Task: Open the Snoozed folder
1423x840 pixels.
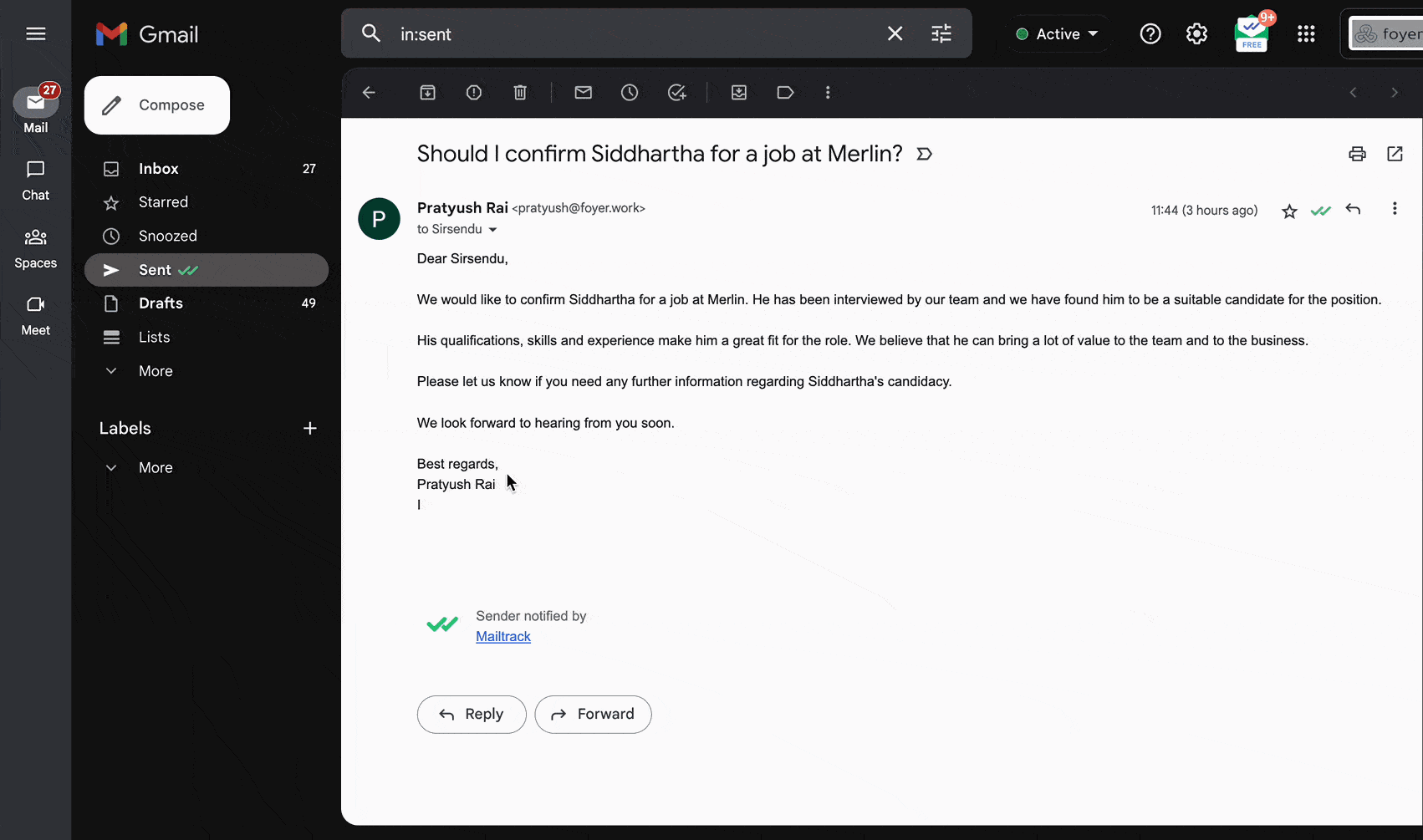Action: tap(207, 237)
